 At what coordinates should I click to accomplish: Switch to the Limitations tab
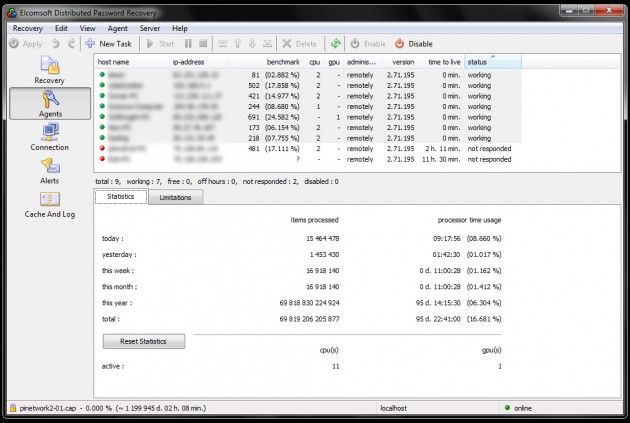175,197
